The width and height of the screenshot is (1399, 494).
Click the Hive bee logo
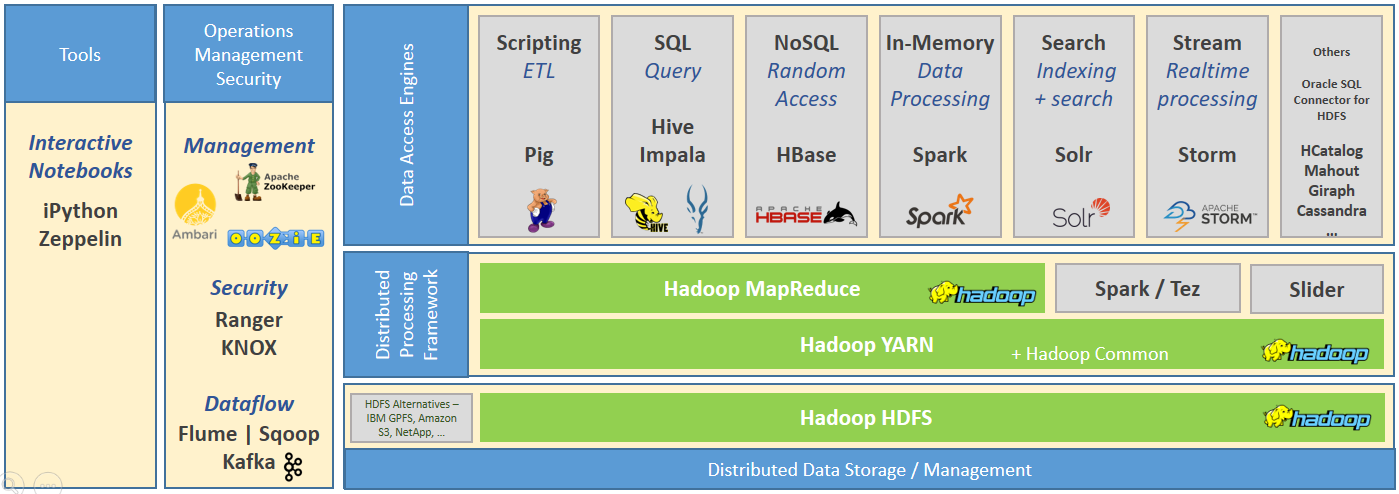tap(646, 213)
